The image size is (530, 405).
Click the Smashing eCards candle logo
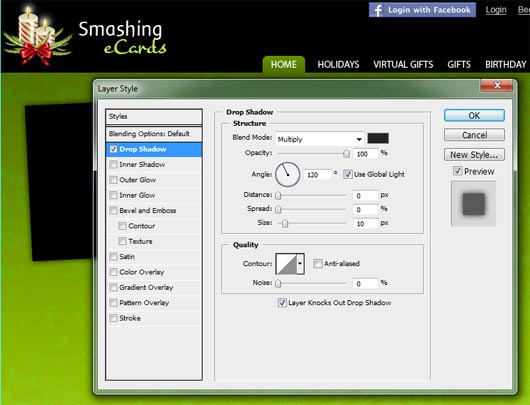(37, 37)
